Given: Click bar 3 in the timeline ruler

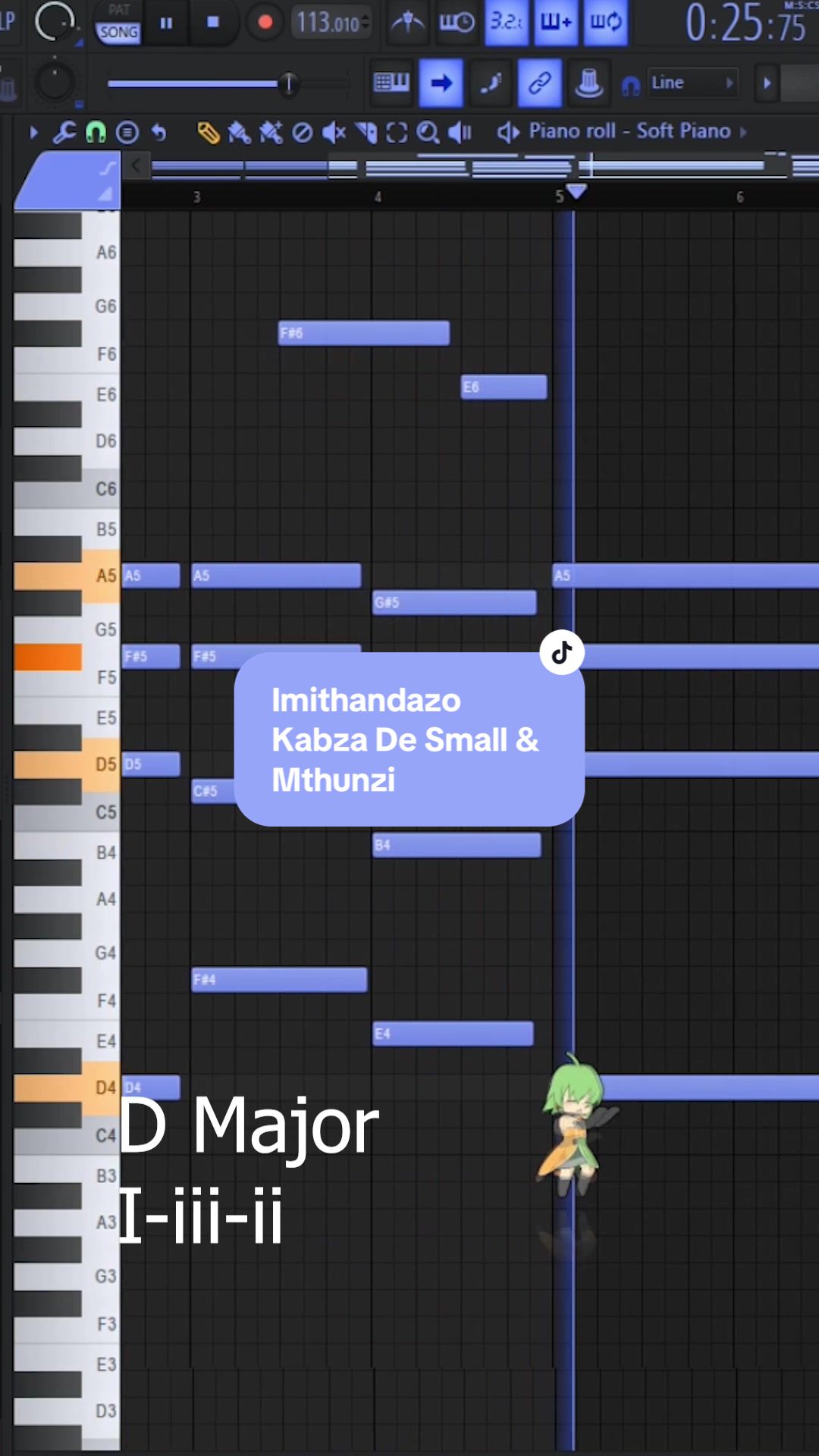Looking at the screenshot, I should point(196,197).
